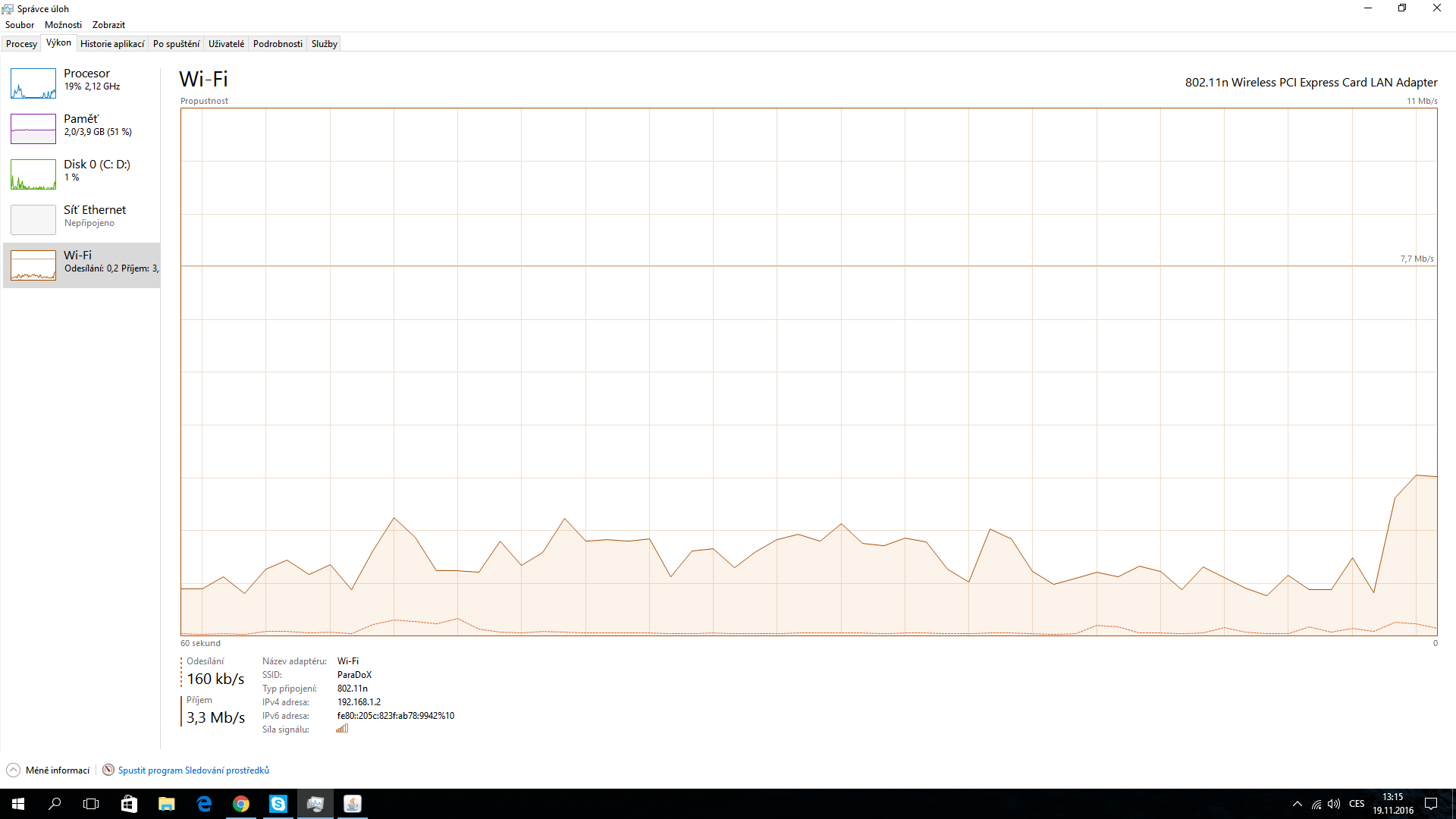
Task: Open Skype from the taskbar
Action: 278,804
